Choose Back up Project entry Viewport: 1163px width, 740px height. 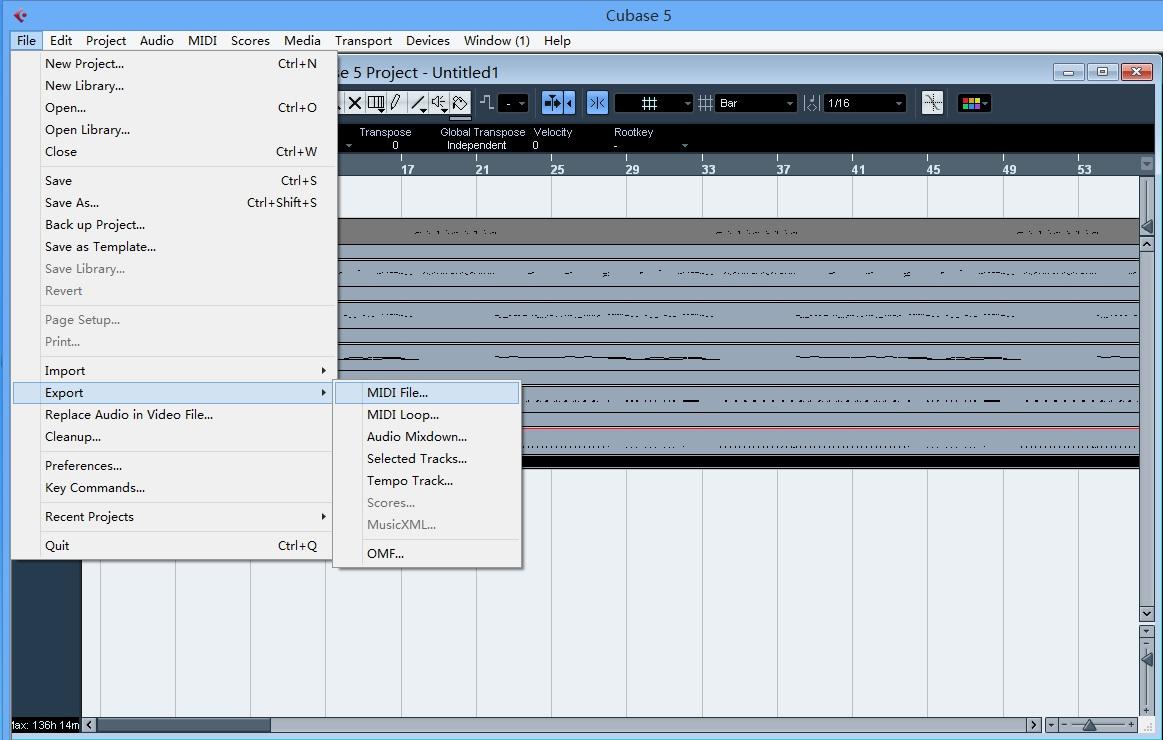[175, 225]
